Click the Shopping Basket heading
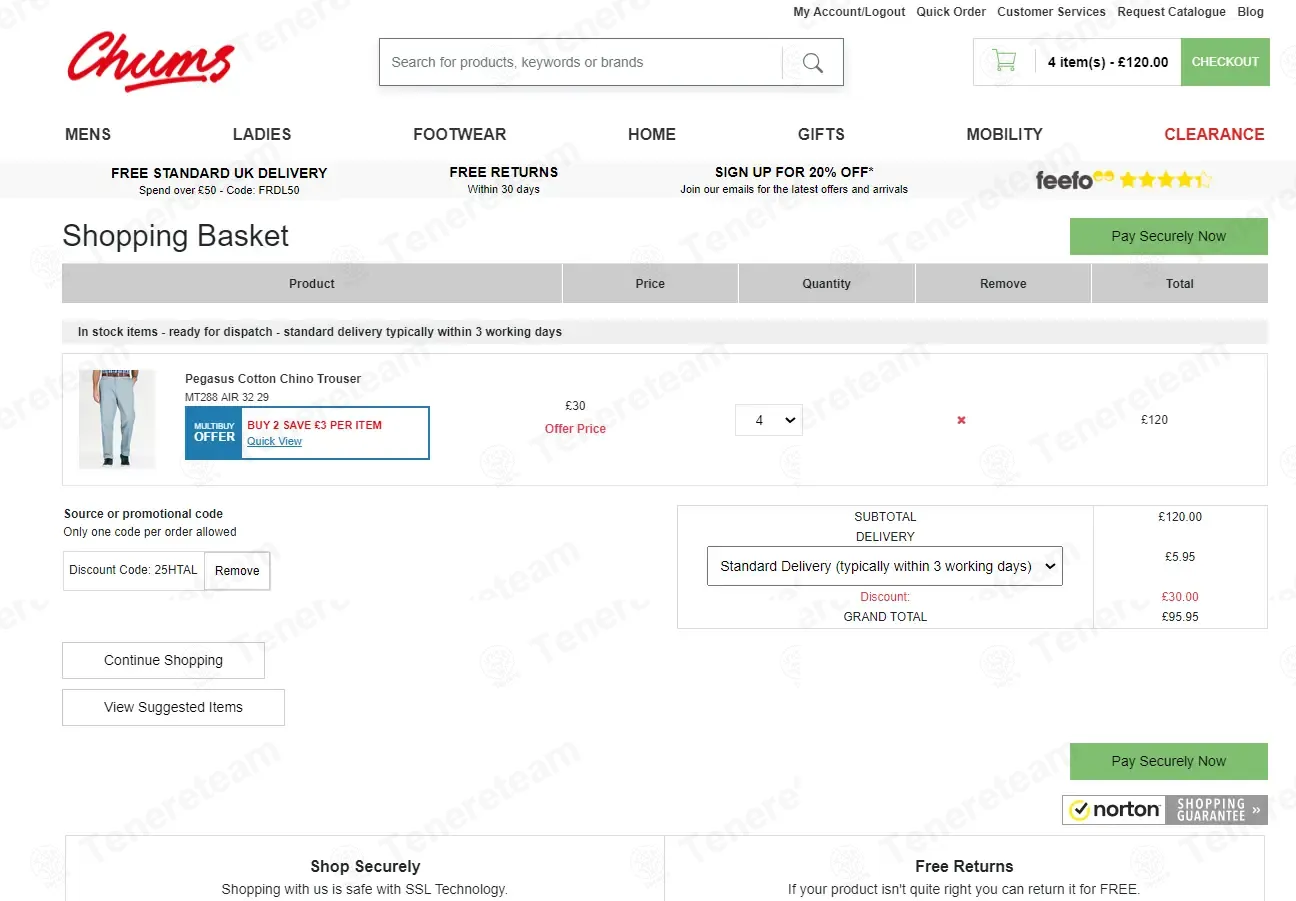Screen dimensions: 1296x901 click(x=175, y=236)
